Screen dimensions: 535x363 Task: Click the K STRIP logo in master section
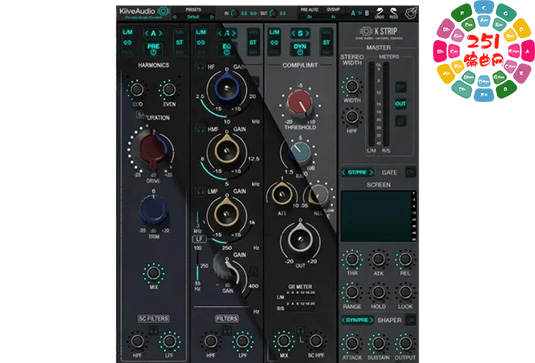coord(378,31)
